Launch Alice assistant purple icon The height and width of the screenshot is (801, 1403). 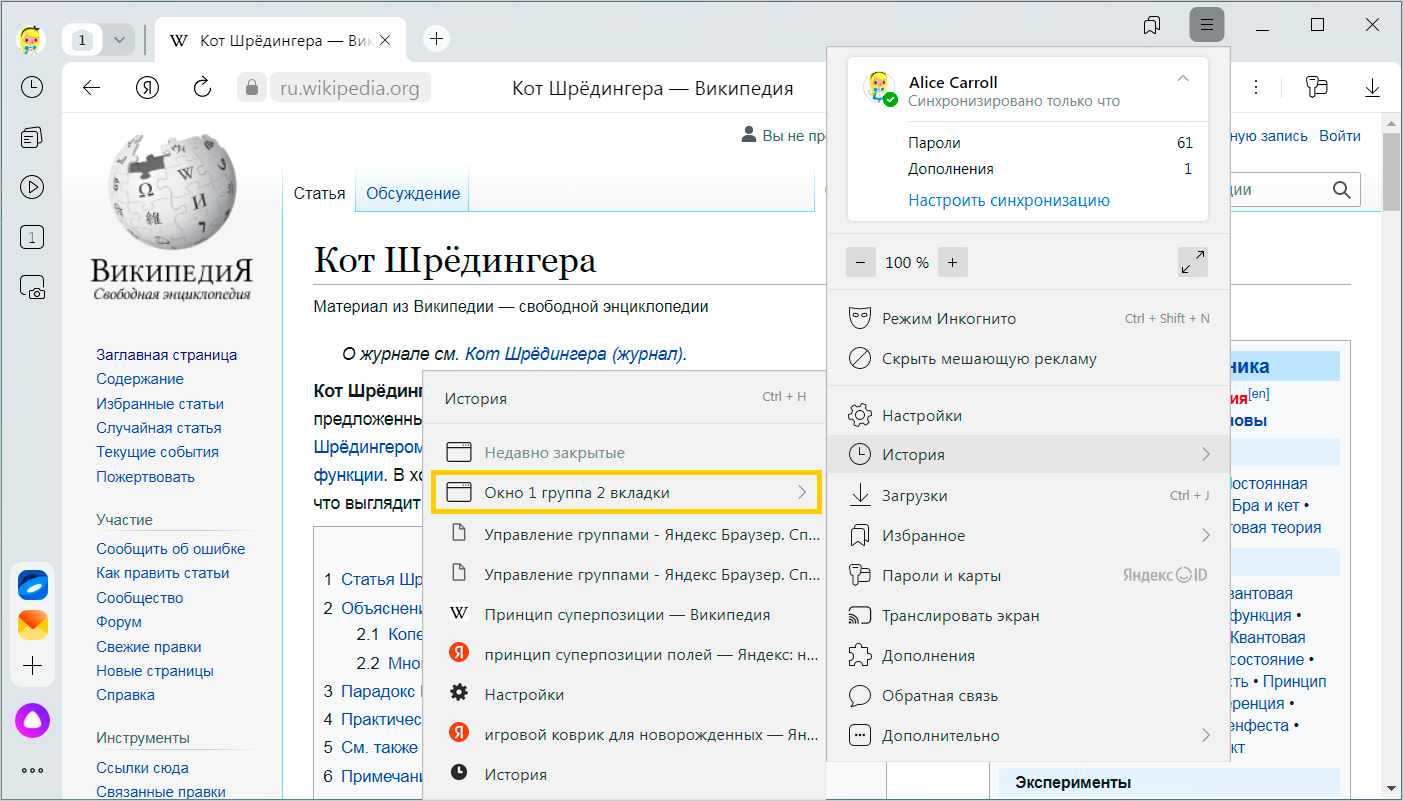tap(32, 721)
